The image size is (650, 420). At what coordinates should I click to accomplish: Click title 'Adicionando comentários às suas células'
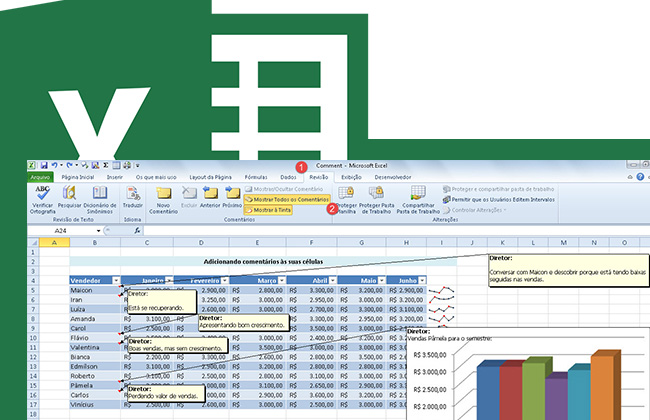pos(263,262)
